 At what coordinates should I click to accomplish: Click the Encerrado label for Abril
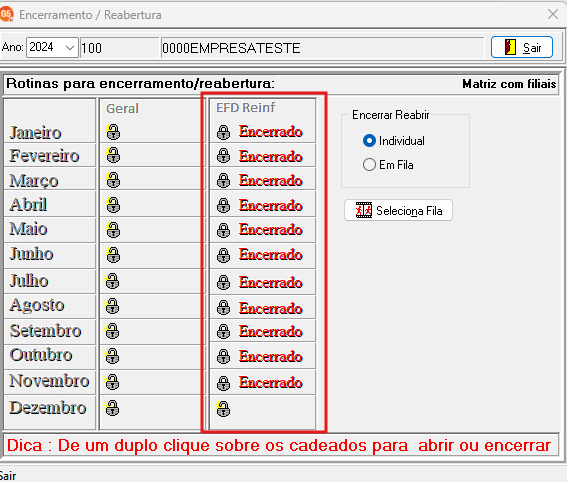tap(270, 205)
